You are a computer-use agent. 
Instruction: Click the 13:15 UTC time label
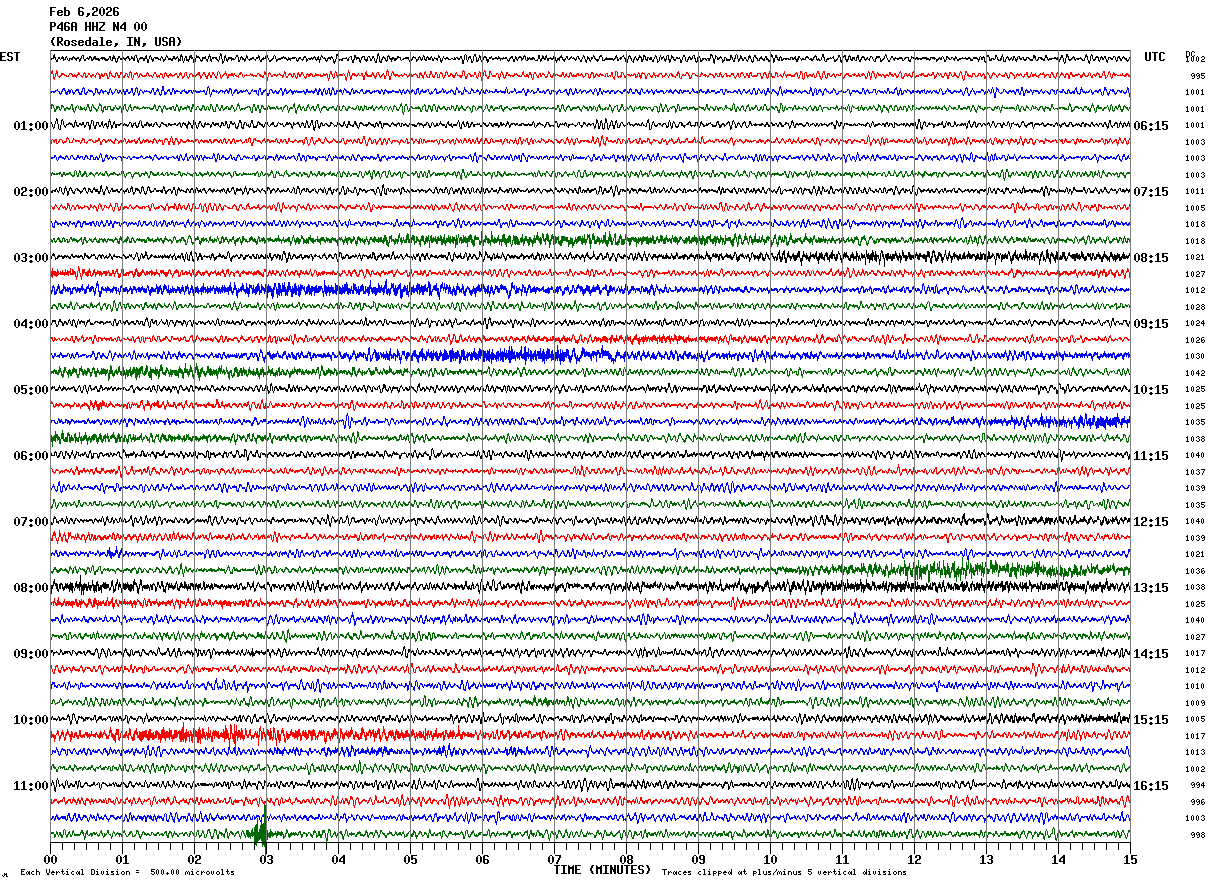coord(1152,588)
